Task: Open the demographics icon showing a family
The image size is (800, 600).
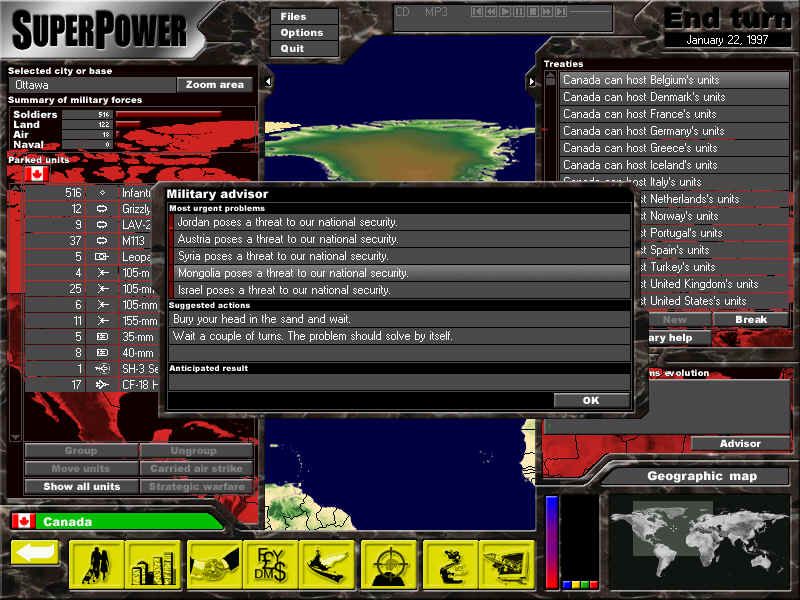Action: coord(97,565)
